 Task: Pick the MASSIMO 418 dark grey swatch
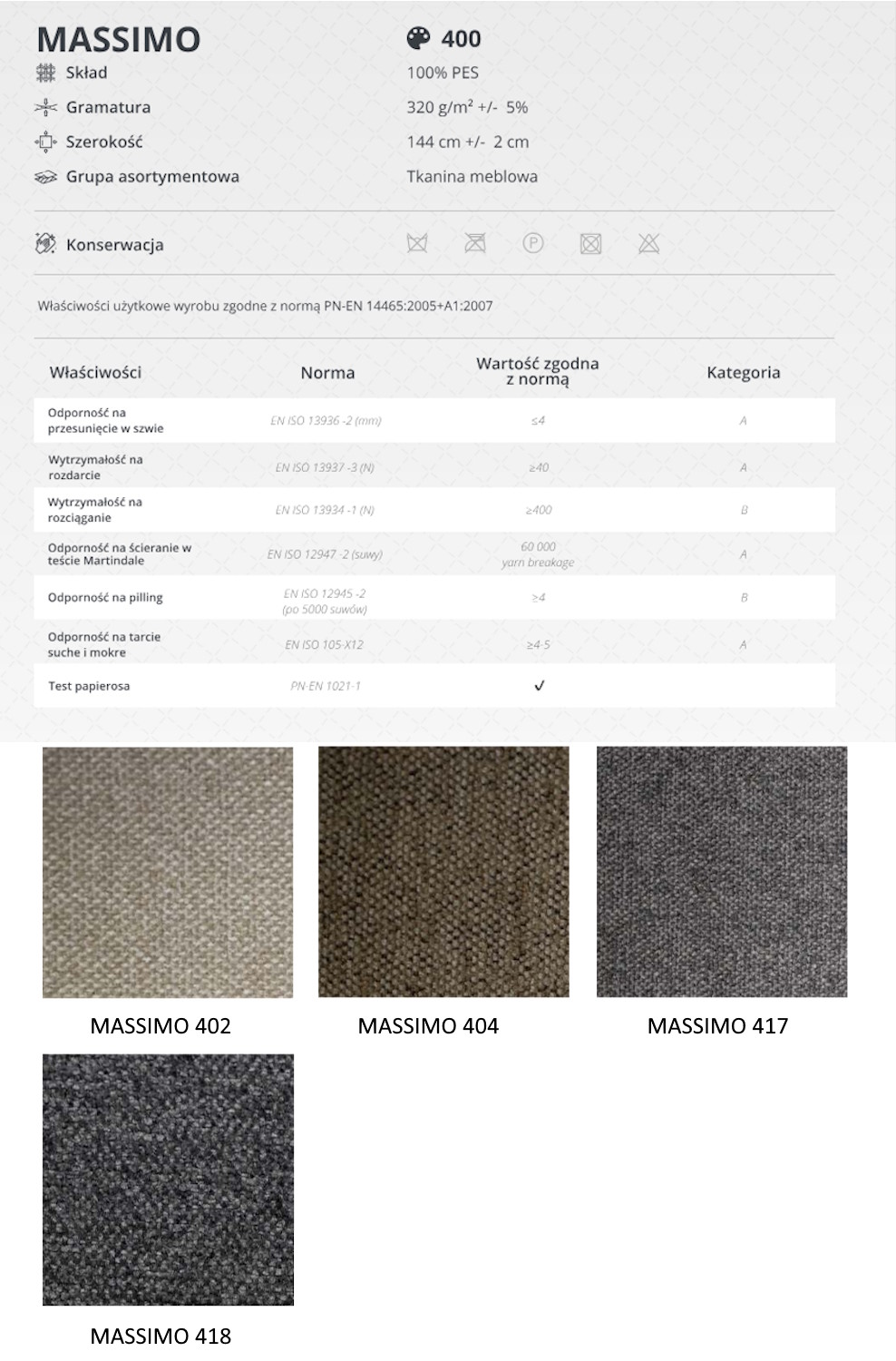[168, 1180]
